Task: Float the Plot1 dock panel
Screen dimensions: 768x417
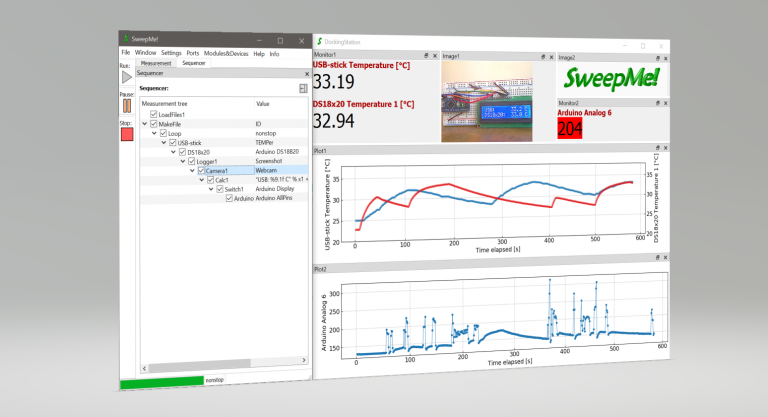Action: [x=658, y=147]
